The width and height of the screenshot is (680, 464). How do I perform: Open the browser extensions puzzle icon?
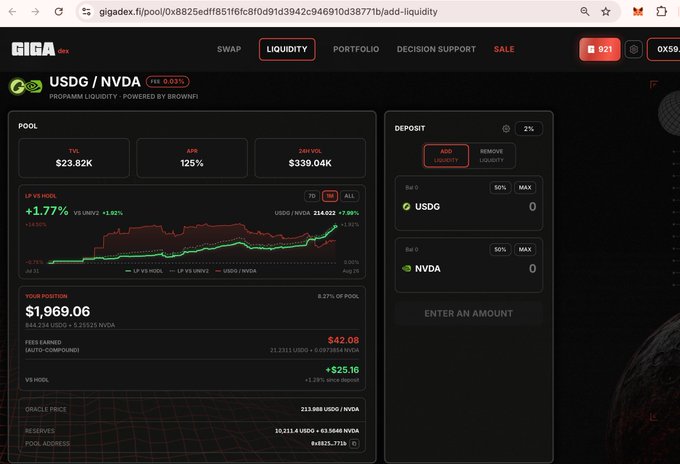coord(661,12)
